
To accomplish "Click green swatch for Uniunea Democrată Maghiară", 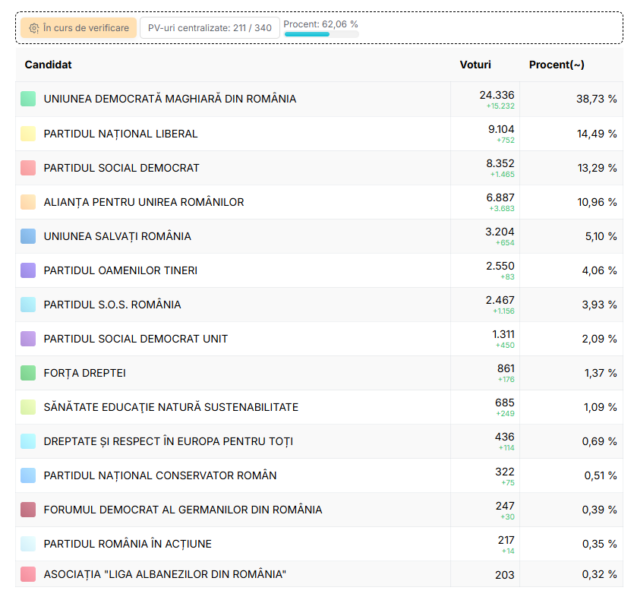I will (28, 99).
